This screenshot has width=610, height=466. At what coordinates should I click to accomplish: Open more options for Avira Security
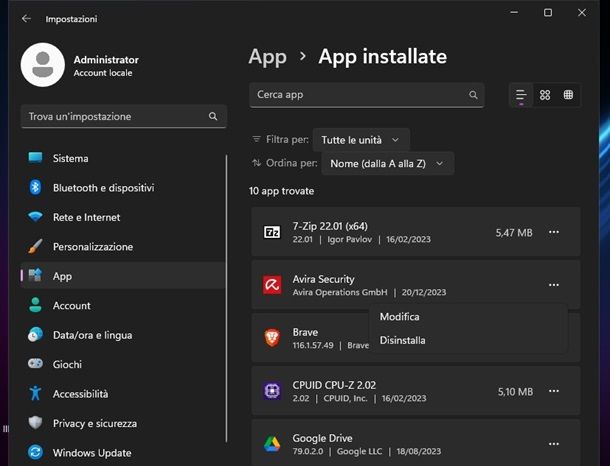(x=554, y=285)
